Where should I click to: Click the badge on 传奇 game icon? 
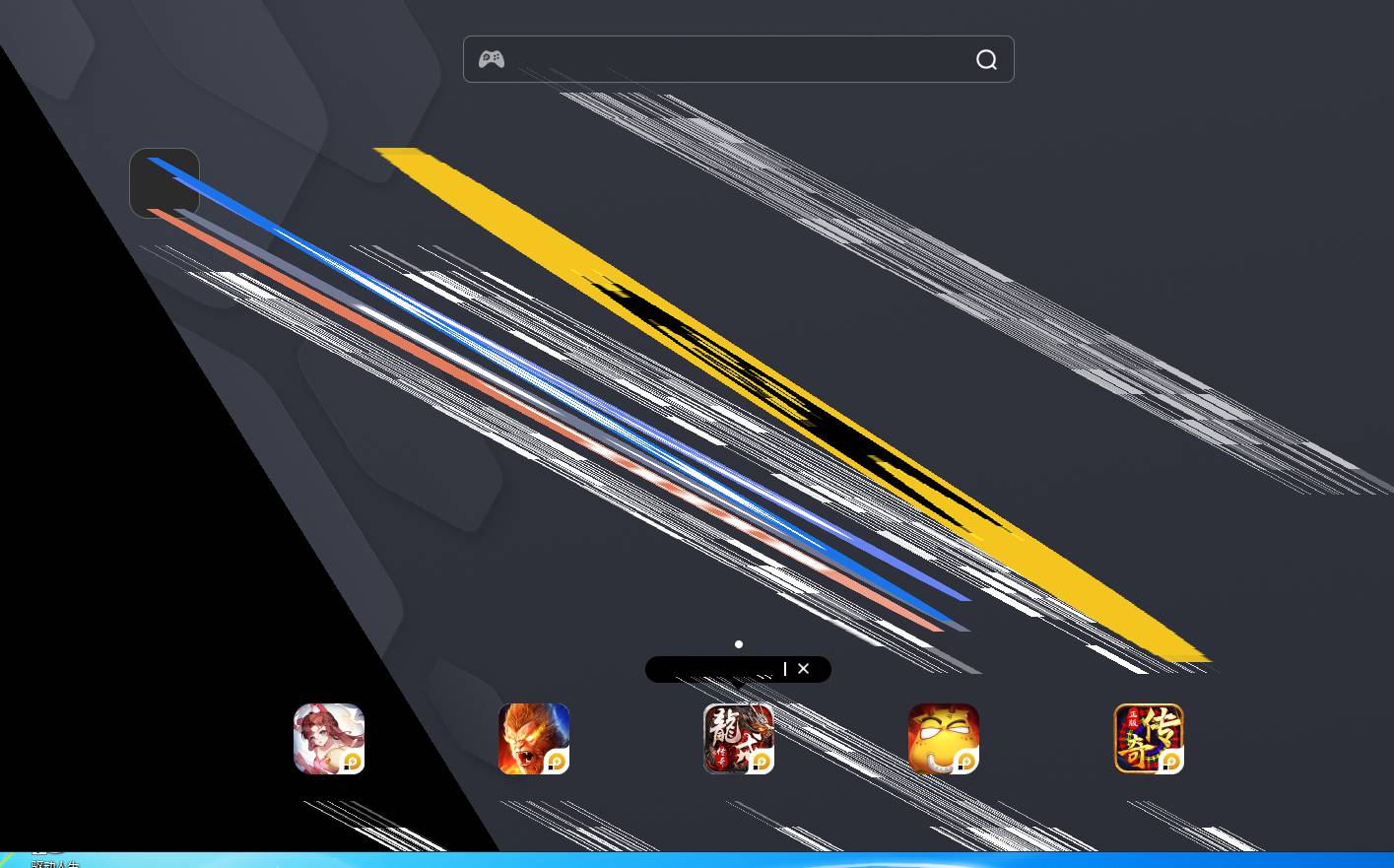coord(1171,762)
